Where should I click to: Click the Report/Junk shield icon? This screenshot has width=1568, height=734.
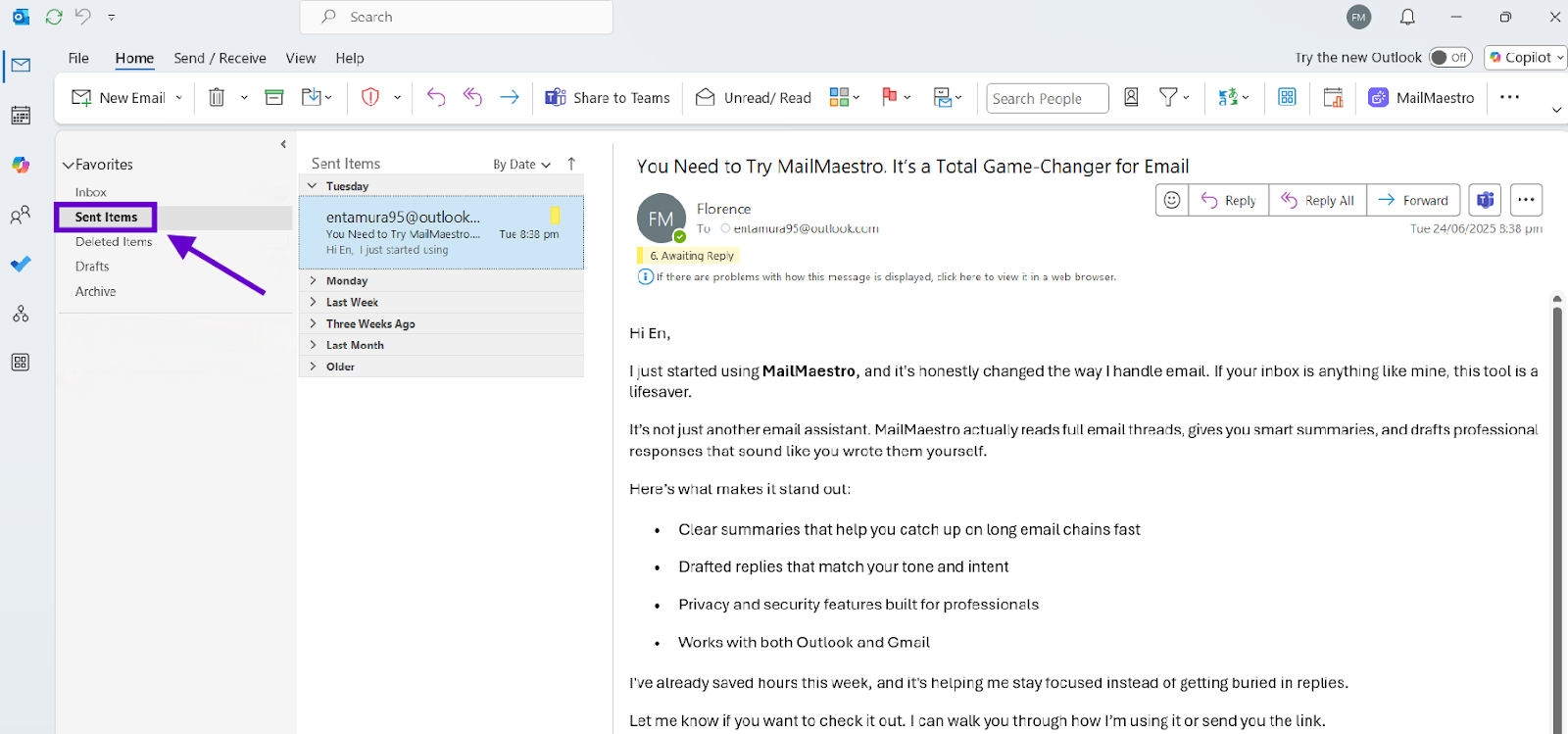pyautogui.click(x=370, y=97)
